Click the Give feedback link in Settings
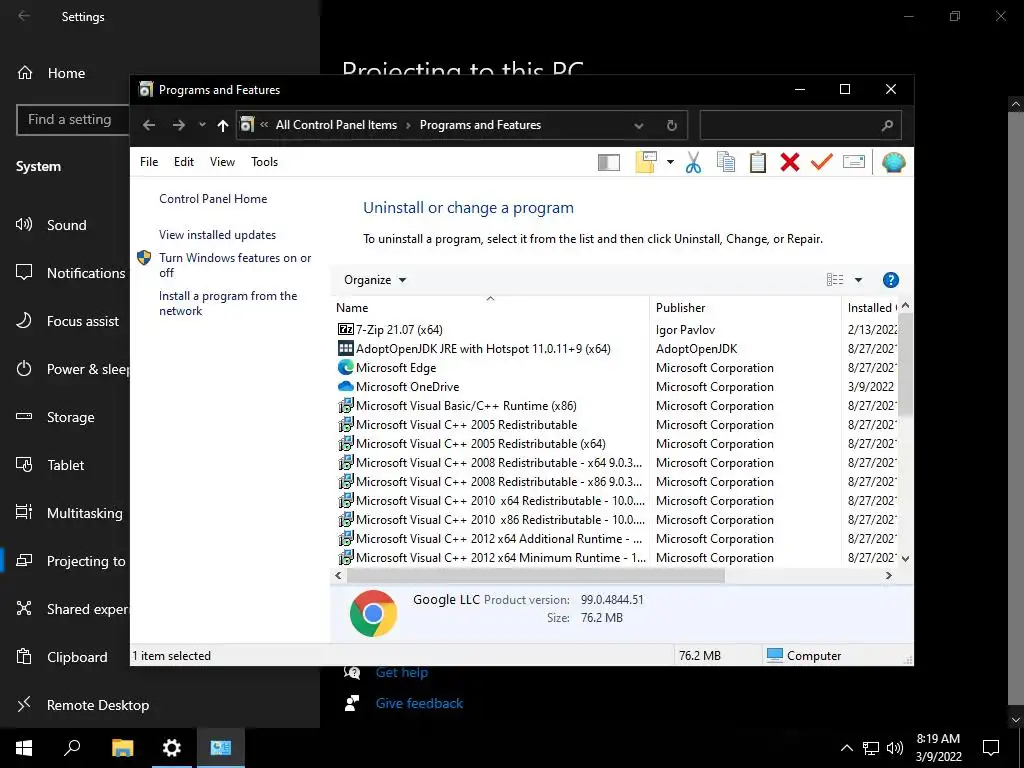The image size is (1024, 768). pyautogui.click(x=419, y=703)
